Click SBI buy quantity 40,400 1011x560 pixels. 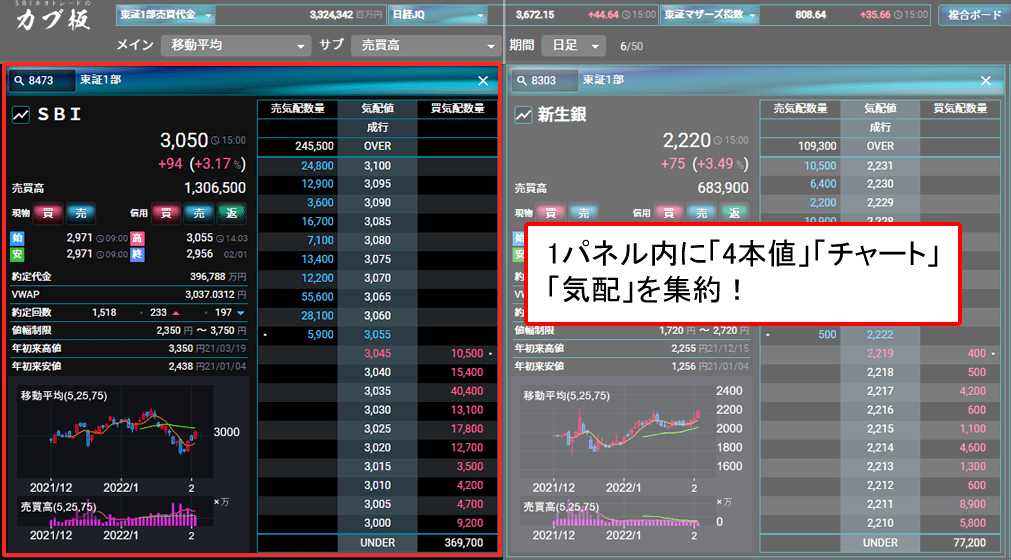467,391
